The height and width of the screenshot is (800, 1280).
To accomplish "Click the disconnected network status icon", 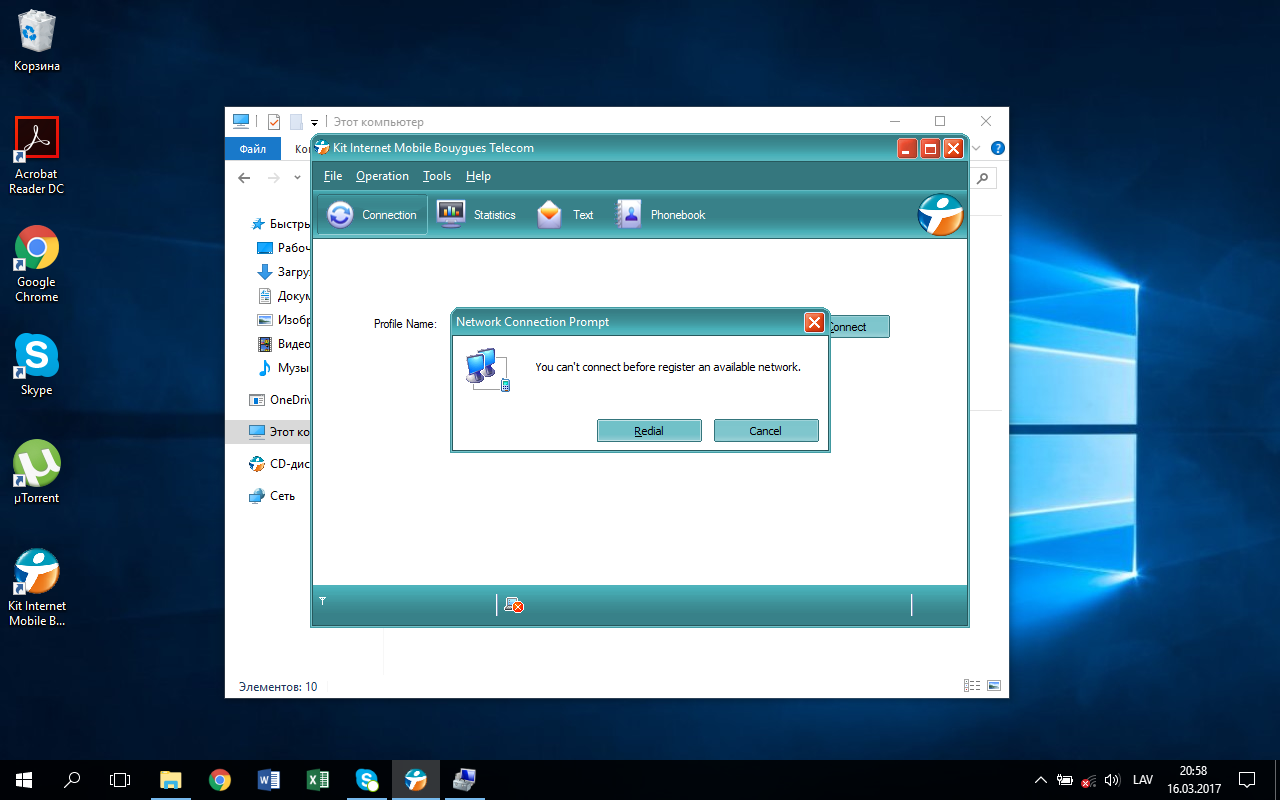I will pos(514,605).
